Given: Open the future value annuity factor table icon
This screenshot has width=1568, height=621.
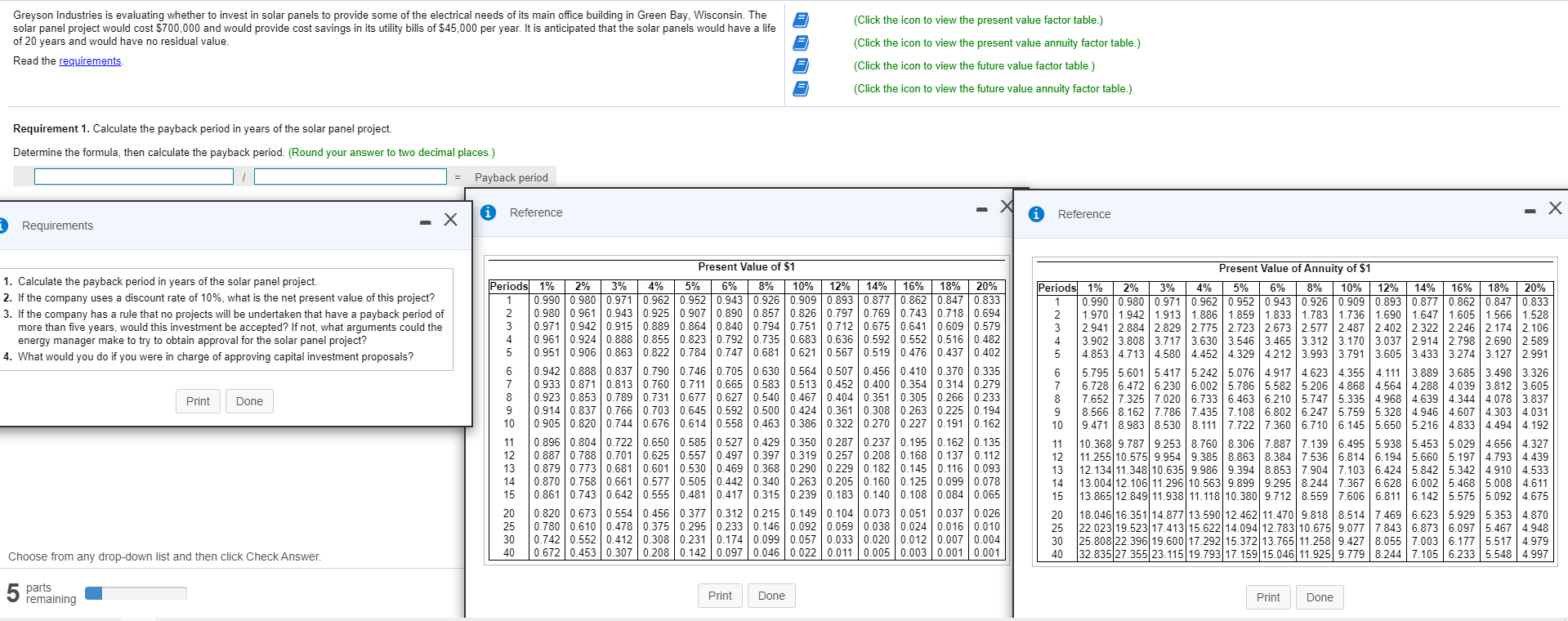Looking at the screenshot, I should [x=802, y=88].
